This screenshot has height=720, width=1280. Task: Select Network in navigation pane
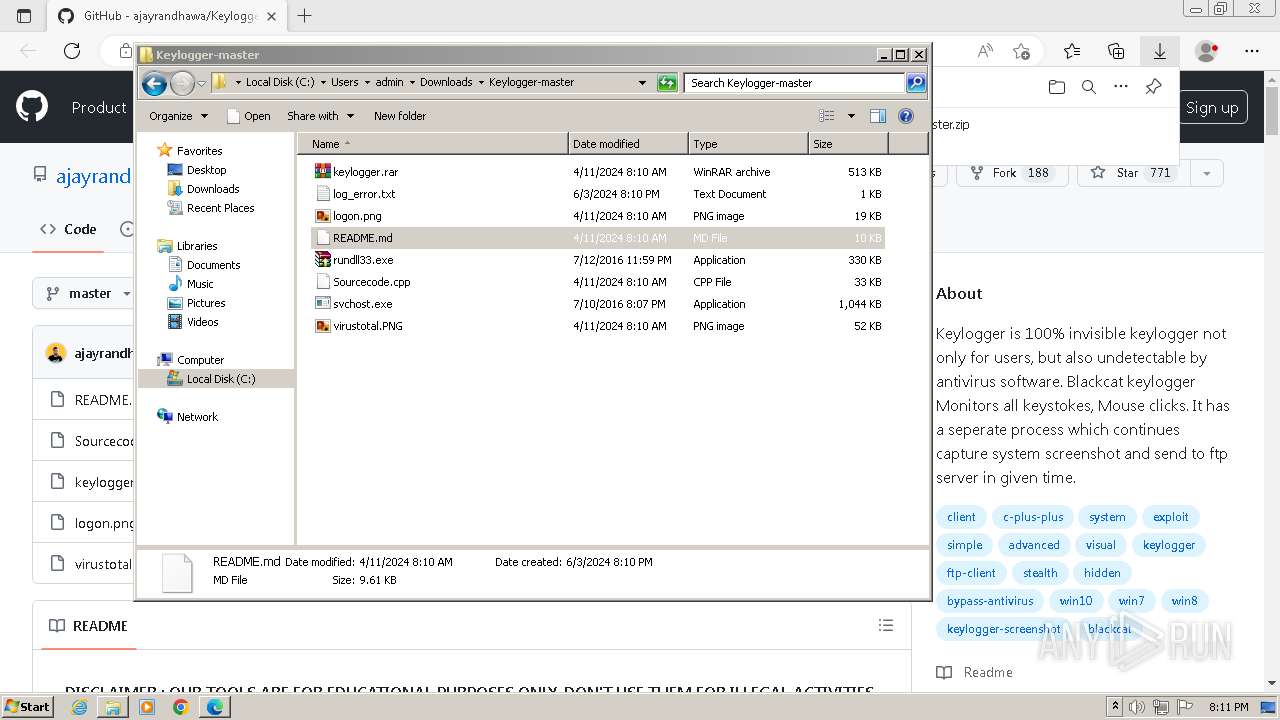pyautogui.click(x=197, y=417)
